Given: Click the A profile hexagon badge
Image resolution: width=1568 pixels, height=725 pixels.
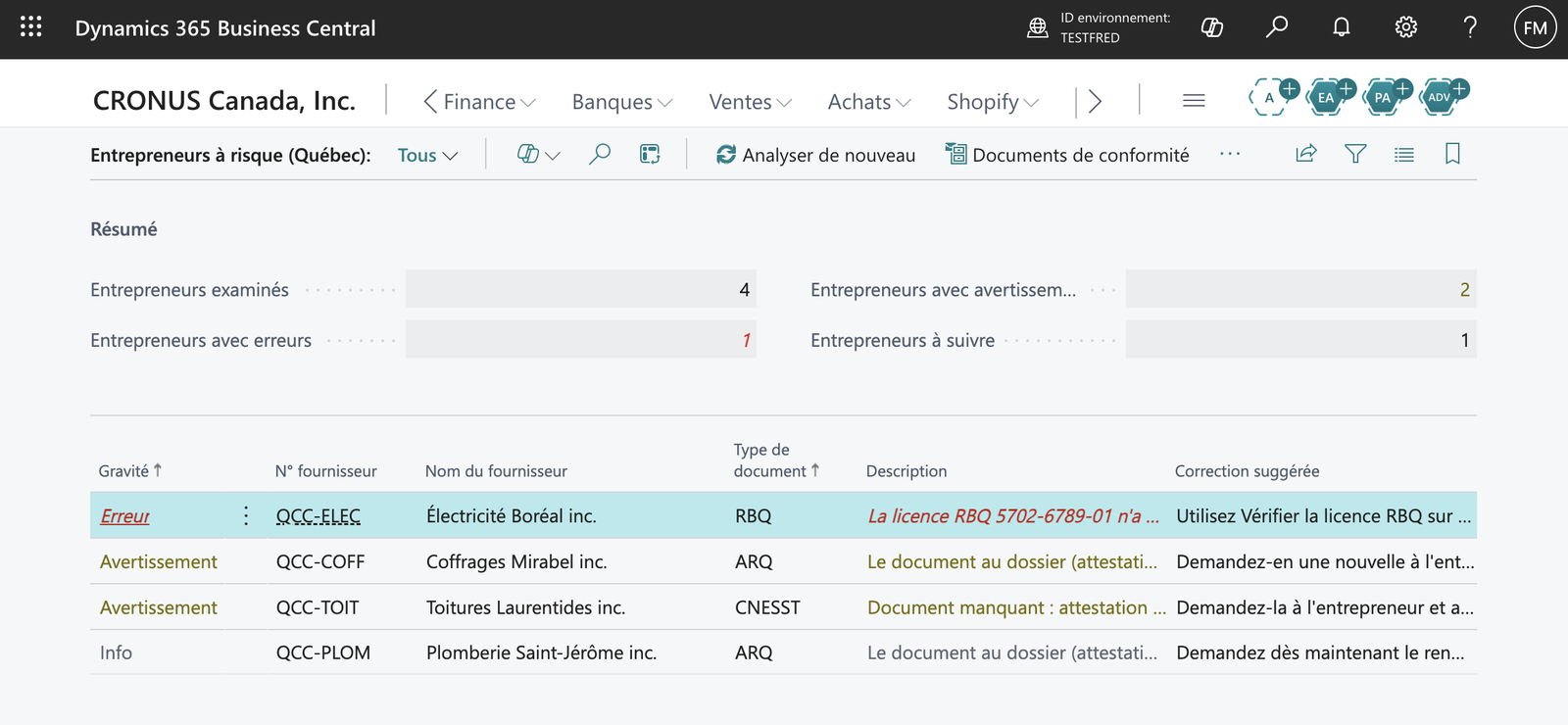Looking at the screenshot, I should (x=1270, y=97).
